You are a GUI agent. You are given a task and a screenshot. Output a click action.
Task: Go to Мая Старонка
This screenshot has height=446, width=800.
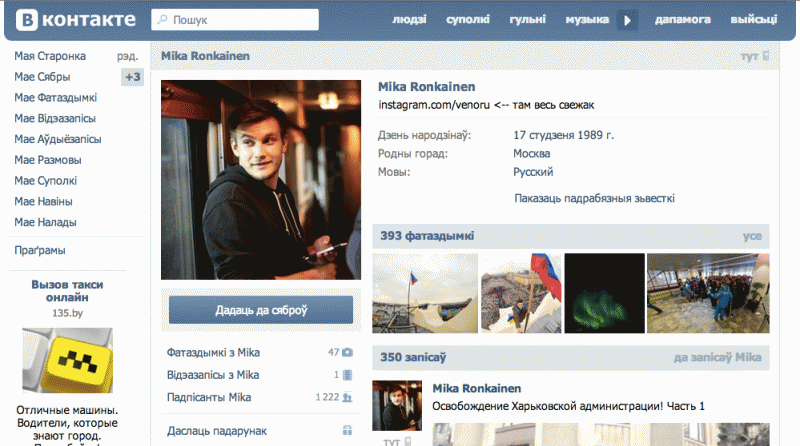point(50,56)
